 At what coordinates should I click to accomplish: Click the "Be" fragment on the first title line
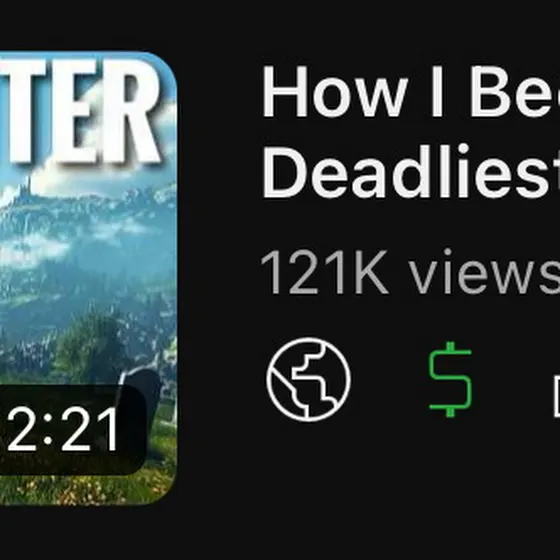coord(515,91)
